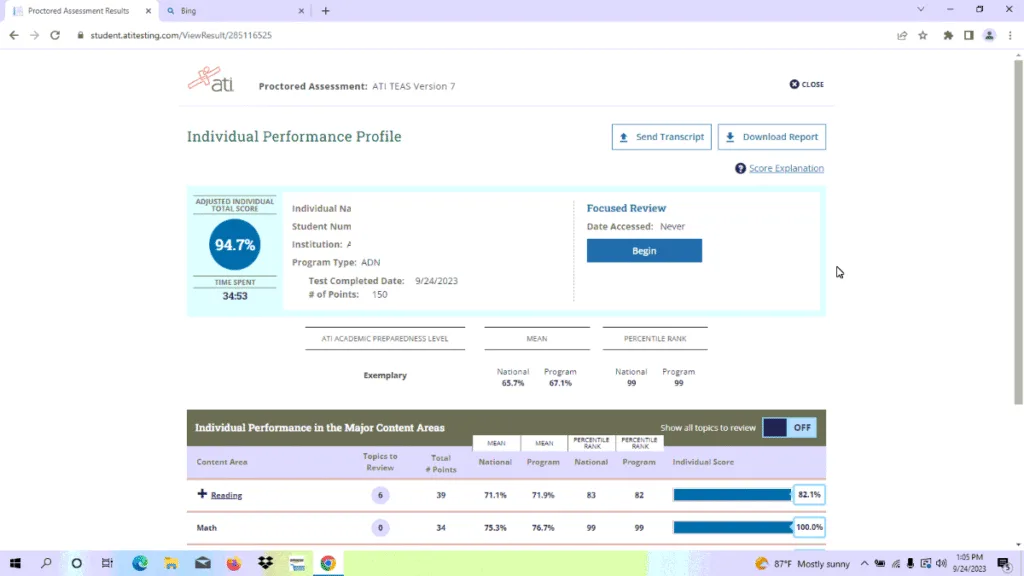Bookmark this page with star icon
This screenshot has height=576, width=1024.
point(923,35)
